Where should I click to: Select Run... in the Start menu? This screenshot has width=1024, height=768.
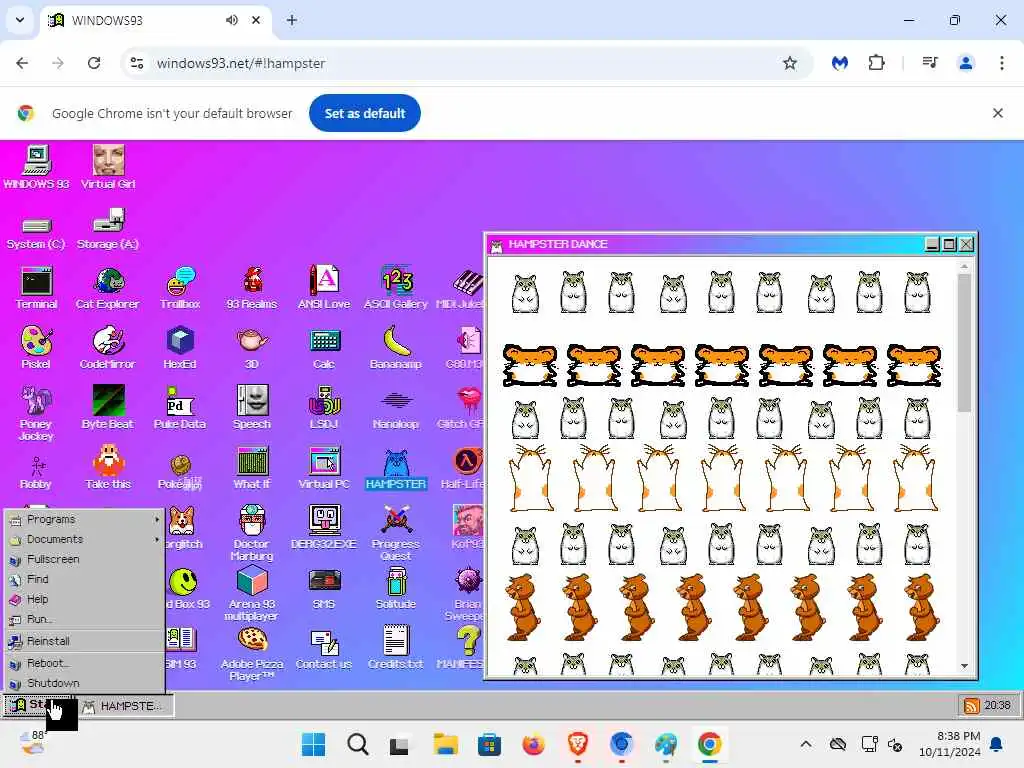pyautogui.click(x=84, y=619)
